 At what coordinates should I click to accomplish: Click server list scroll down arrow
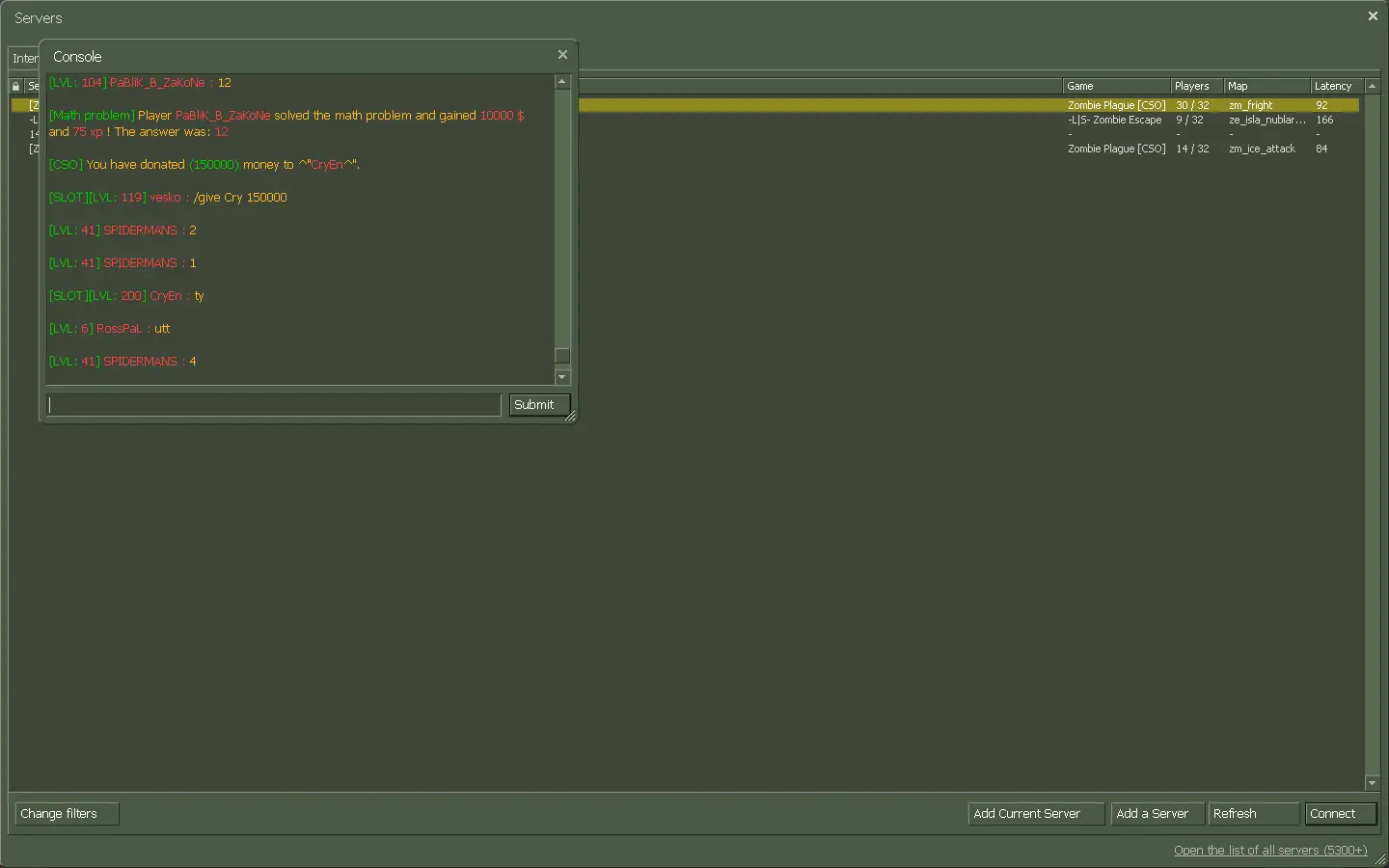coord(1372,783)
